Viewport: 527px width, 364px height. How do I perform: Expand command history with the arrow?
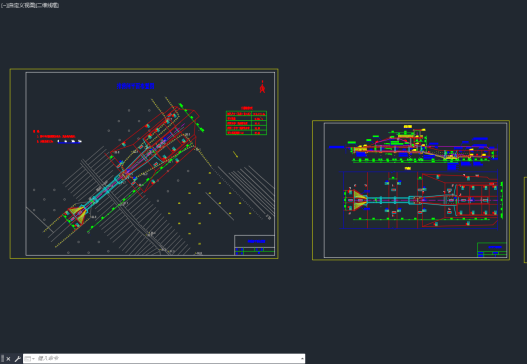click(x=302, y=359)
